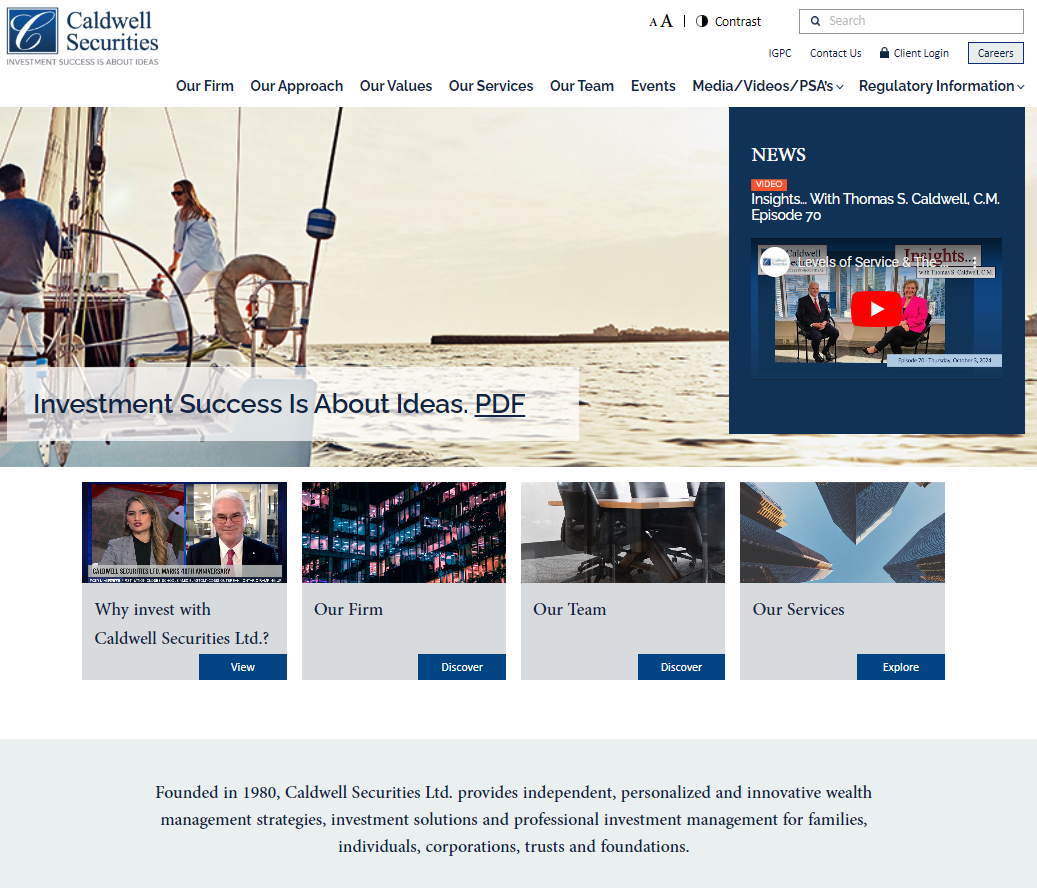Toggle the Contrast mode
Viewport: 1037px width, 888px height.
pos(728,21)
